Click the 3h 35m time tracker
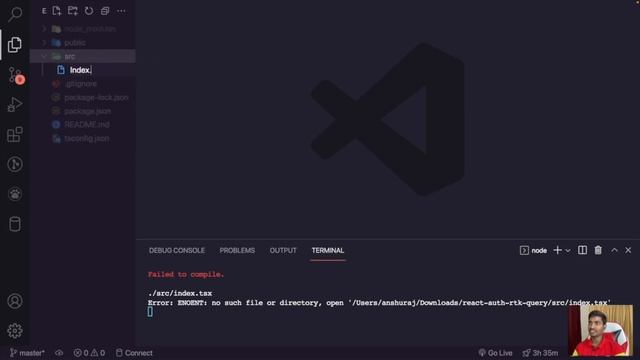This screenshot has width=640, height=360. click(x=540, y=353)
